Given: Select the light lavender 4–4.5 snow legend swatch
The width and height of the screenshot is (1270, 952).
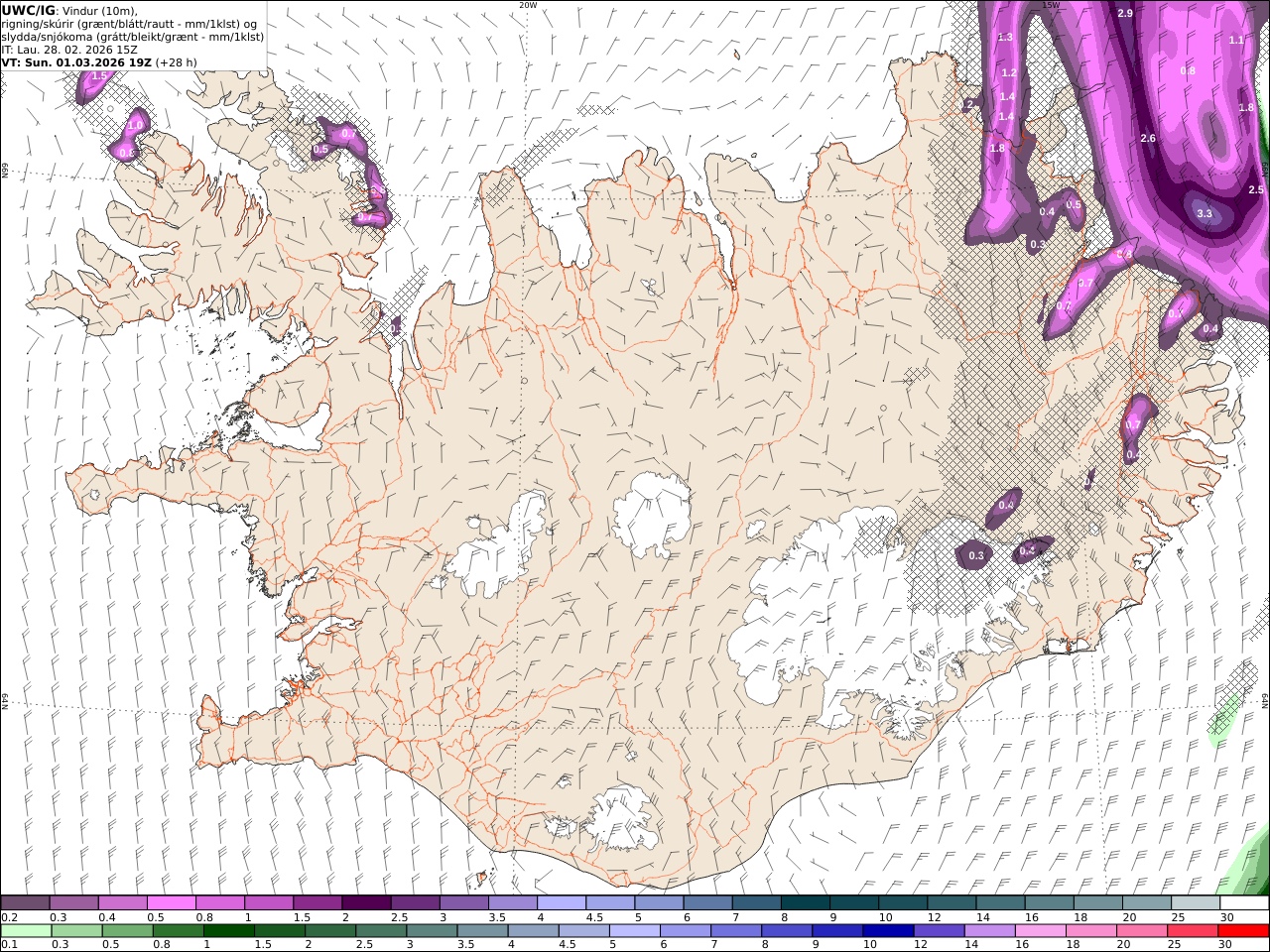Looking at the screenshot, I should [x=561, y=903].
